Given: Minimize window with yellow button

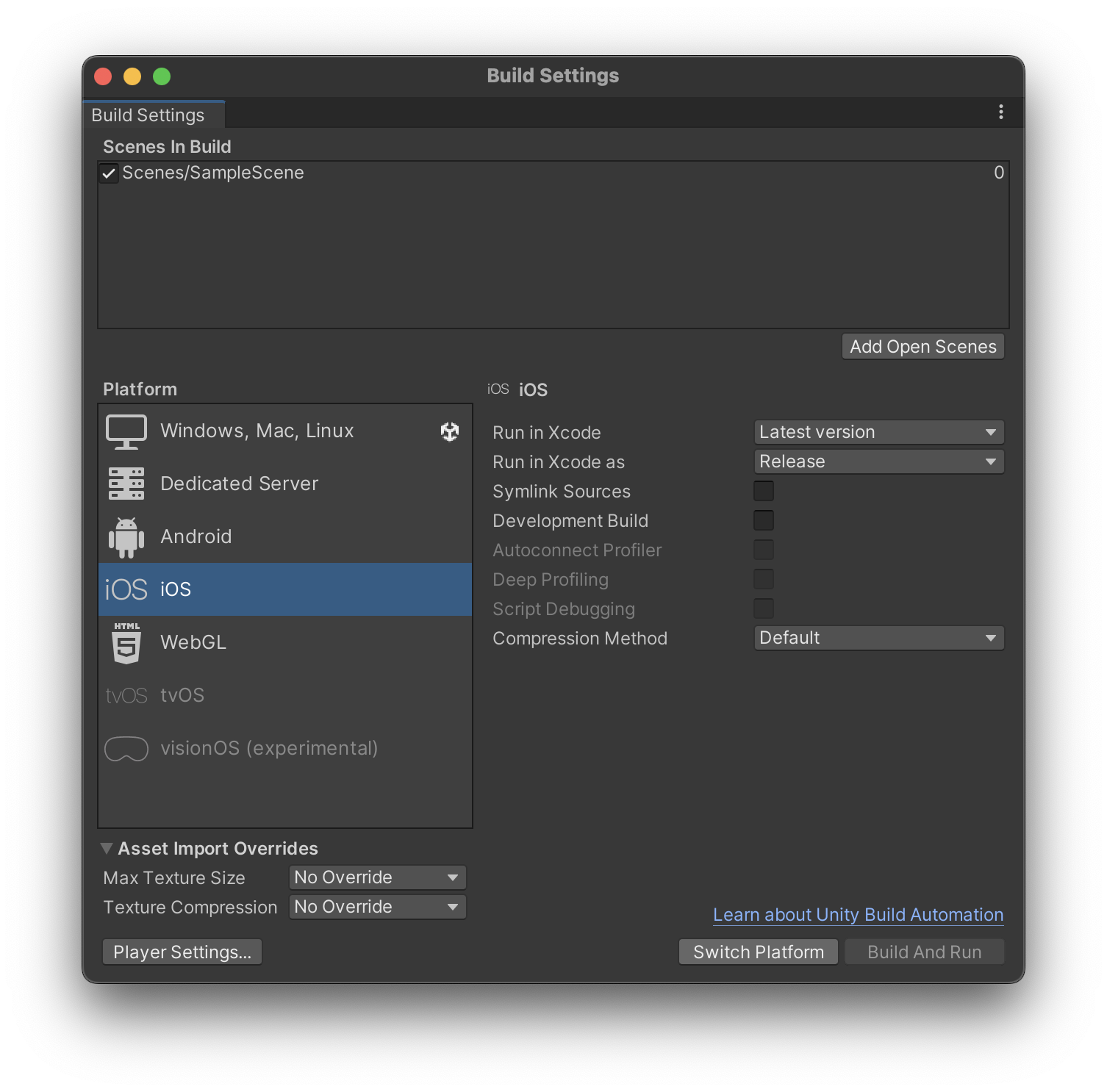Looking at the screenshot, I should pos(132,76).
